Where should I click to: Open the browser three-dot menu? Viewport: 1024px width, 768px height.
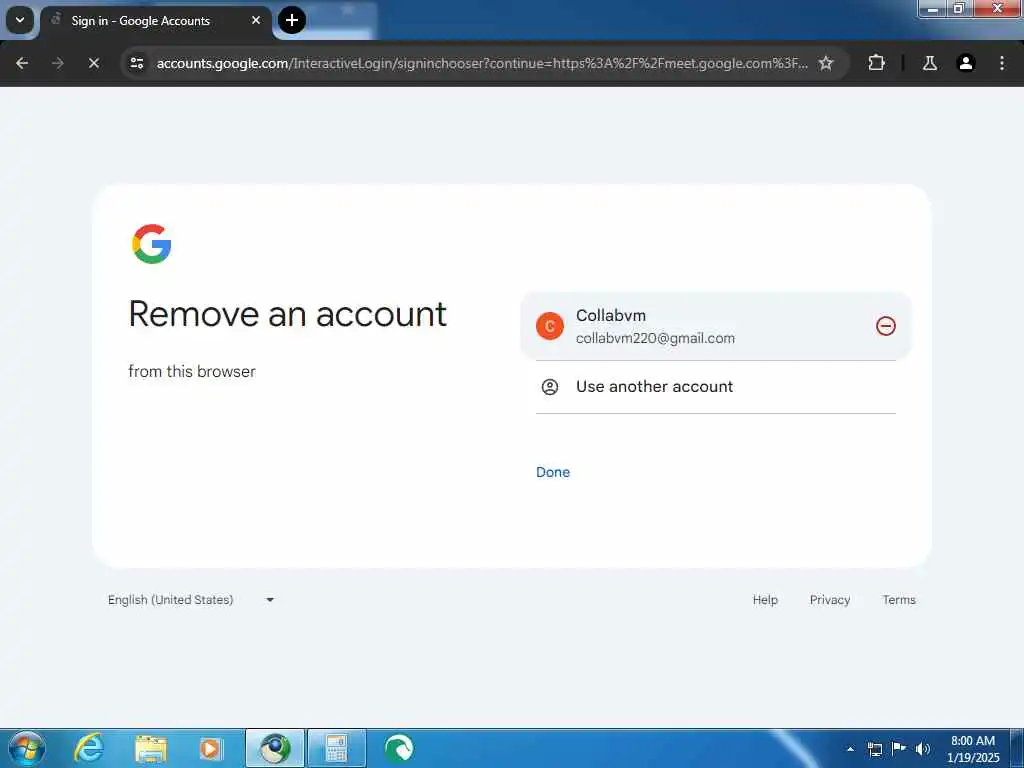(1002, 63)
